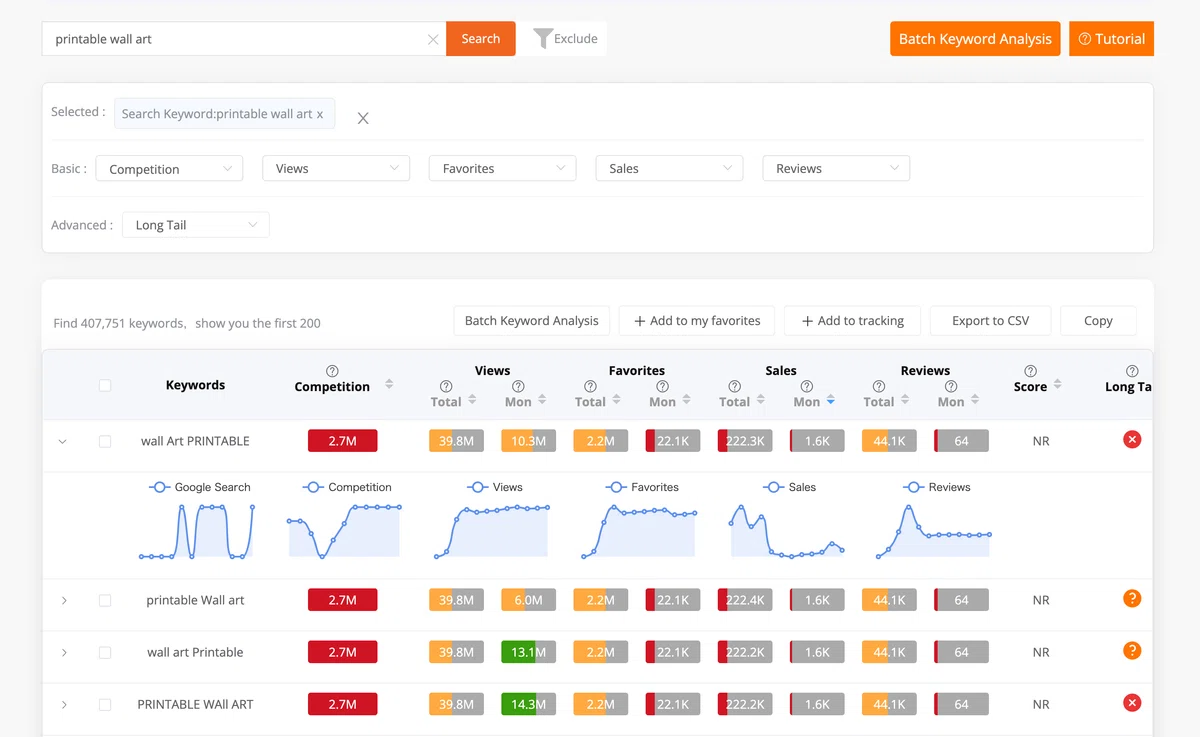
Task: Click the orange Search button
Action: 481,39
